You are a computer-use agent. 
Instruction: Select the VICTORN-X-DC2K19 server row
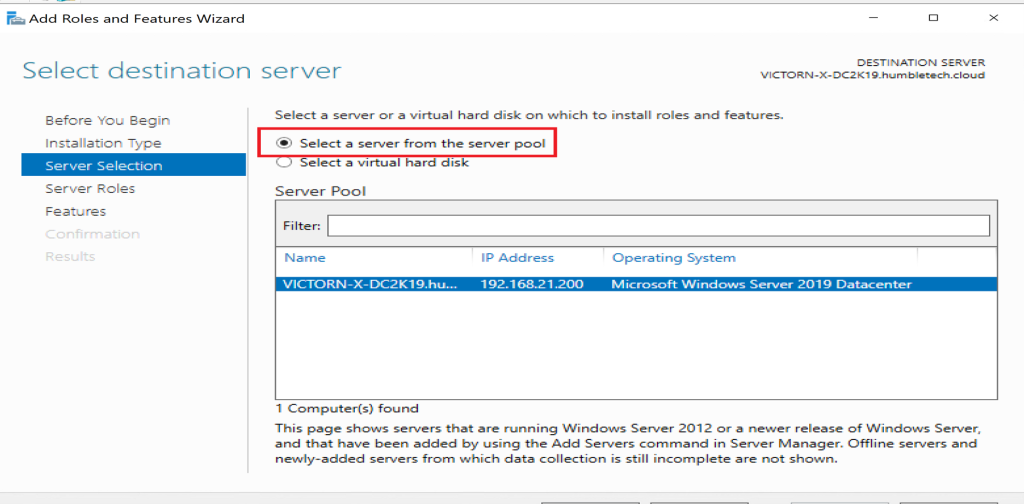(x=370, y=284)
